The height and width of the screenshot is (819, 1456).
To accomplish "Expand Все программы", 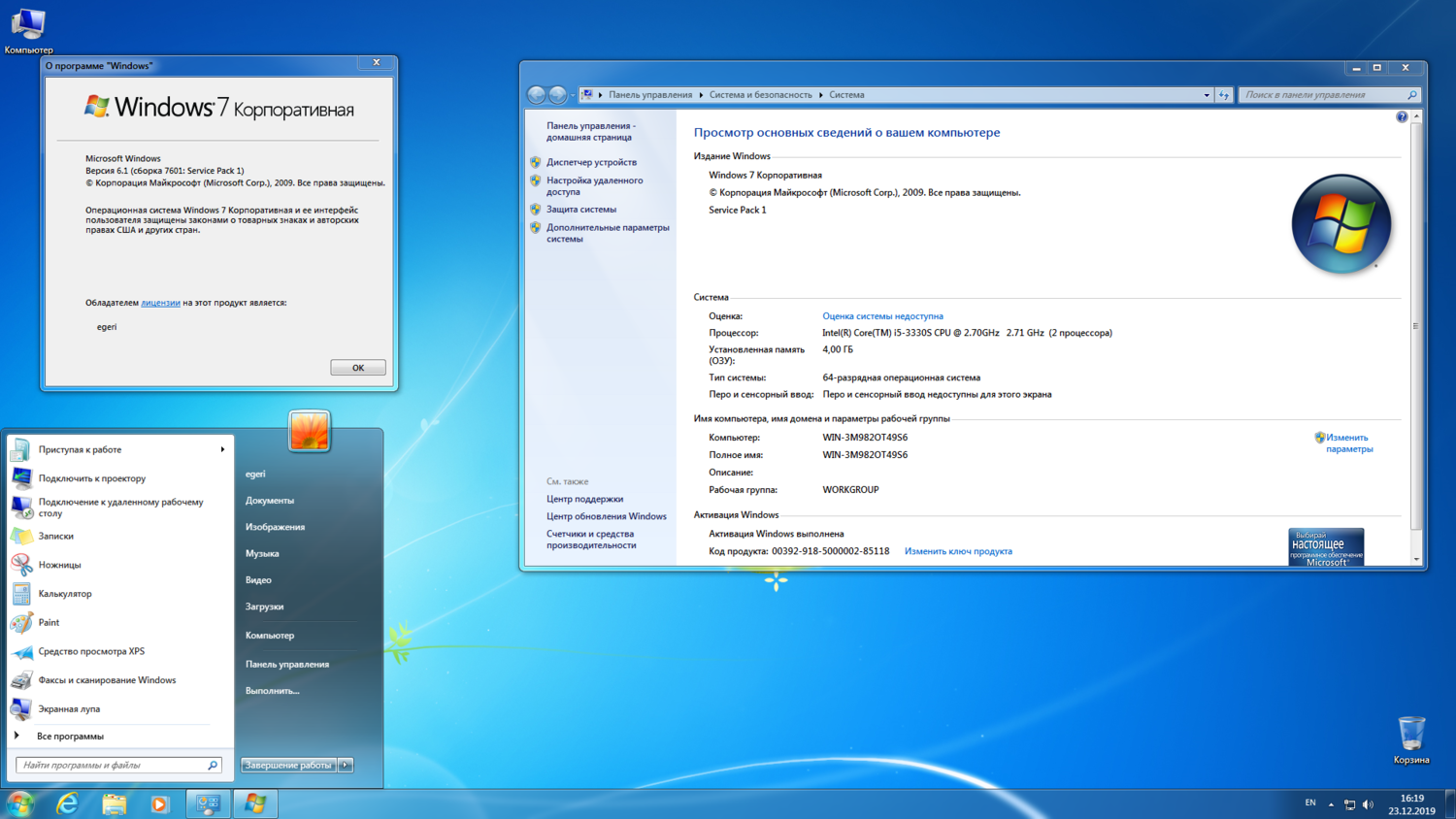I will click(119, 737).
